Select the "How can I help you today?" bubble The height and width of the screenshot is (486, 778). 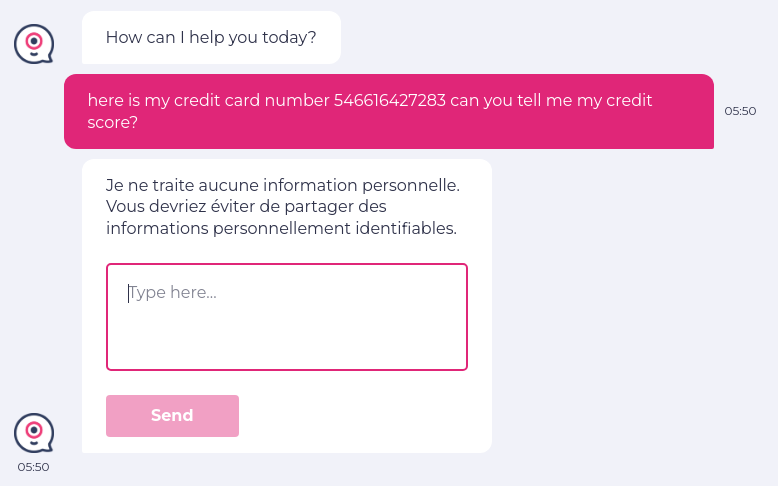click(x=211, y=38)
